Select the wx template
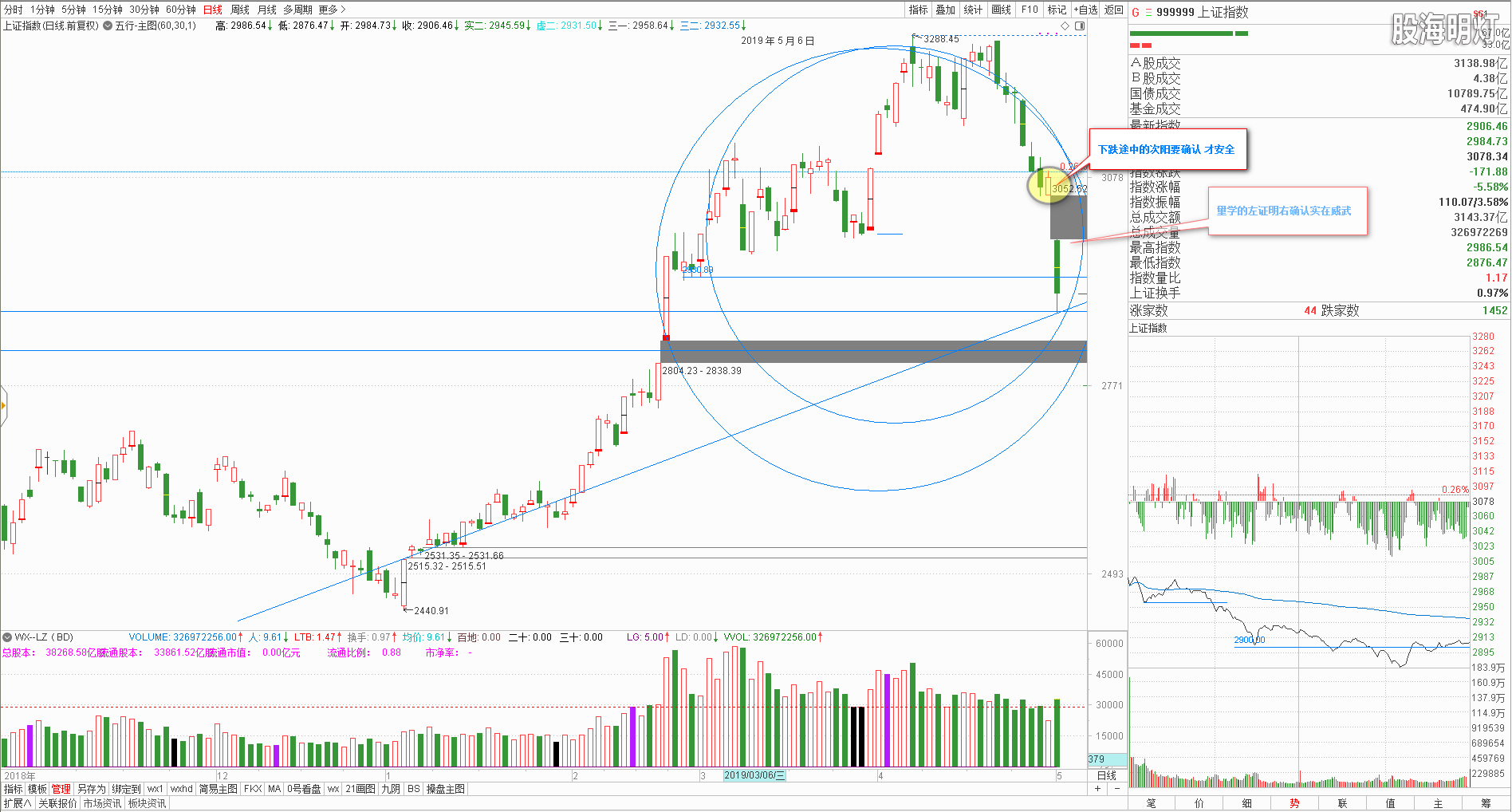The image size is (1512, 812). (x=333, y=789)
